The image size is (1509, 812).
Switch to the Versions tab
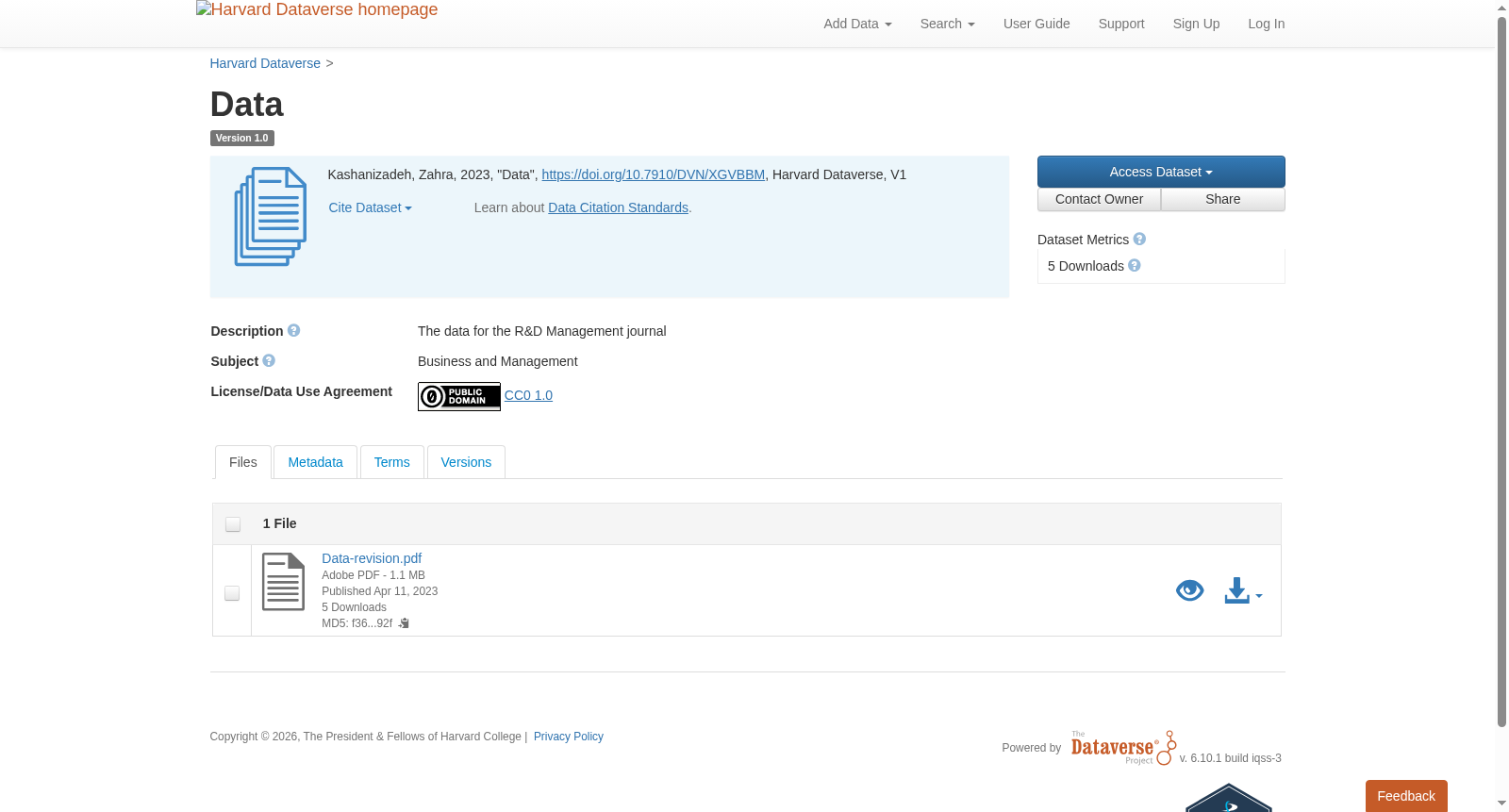point(466,462)
